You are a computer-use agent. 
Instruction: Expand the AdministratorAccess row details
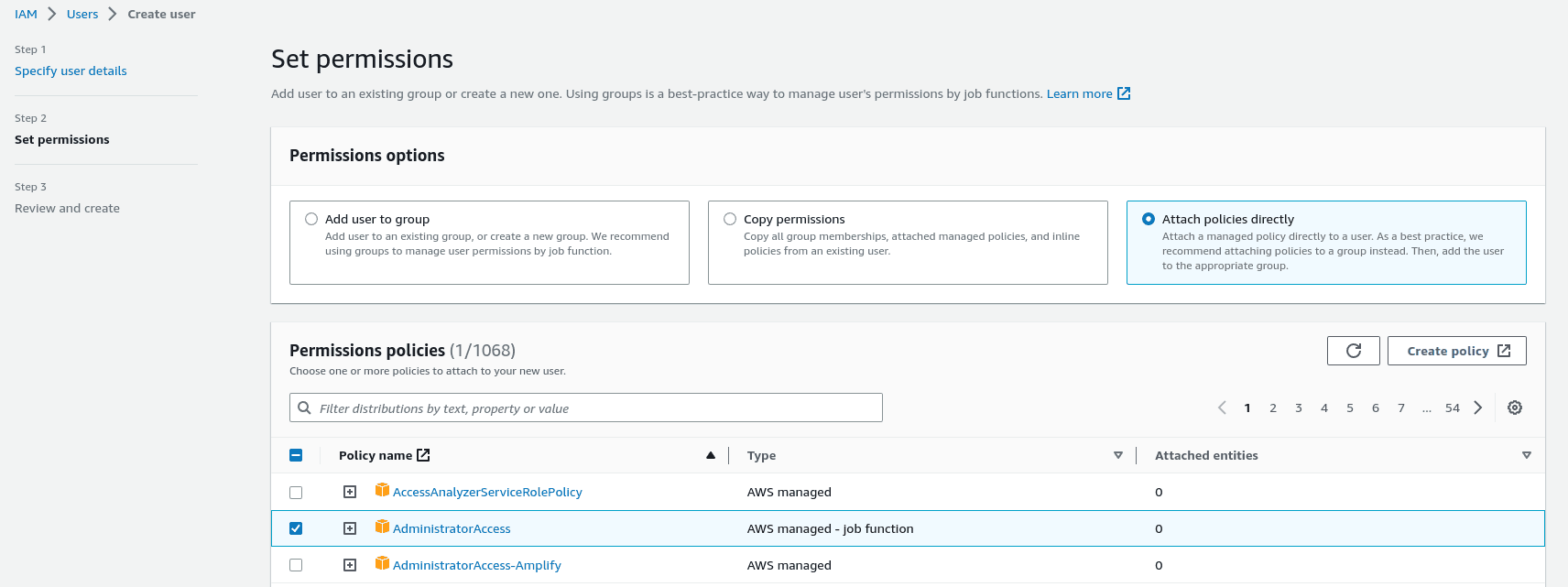tap(350, 528)
